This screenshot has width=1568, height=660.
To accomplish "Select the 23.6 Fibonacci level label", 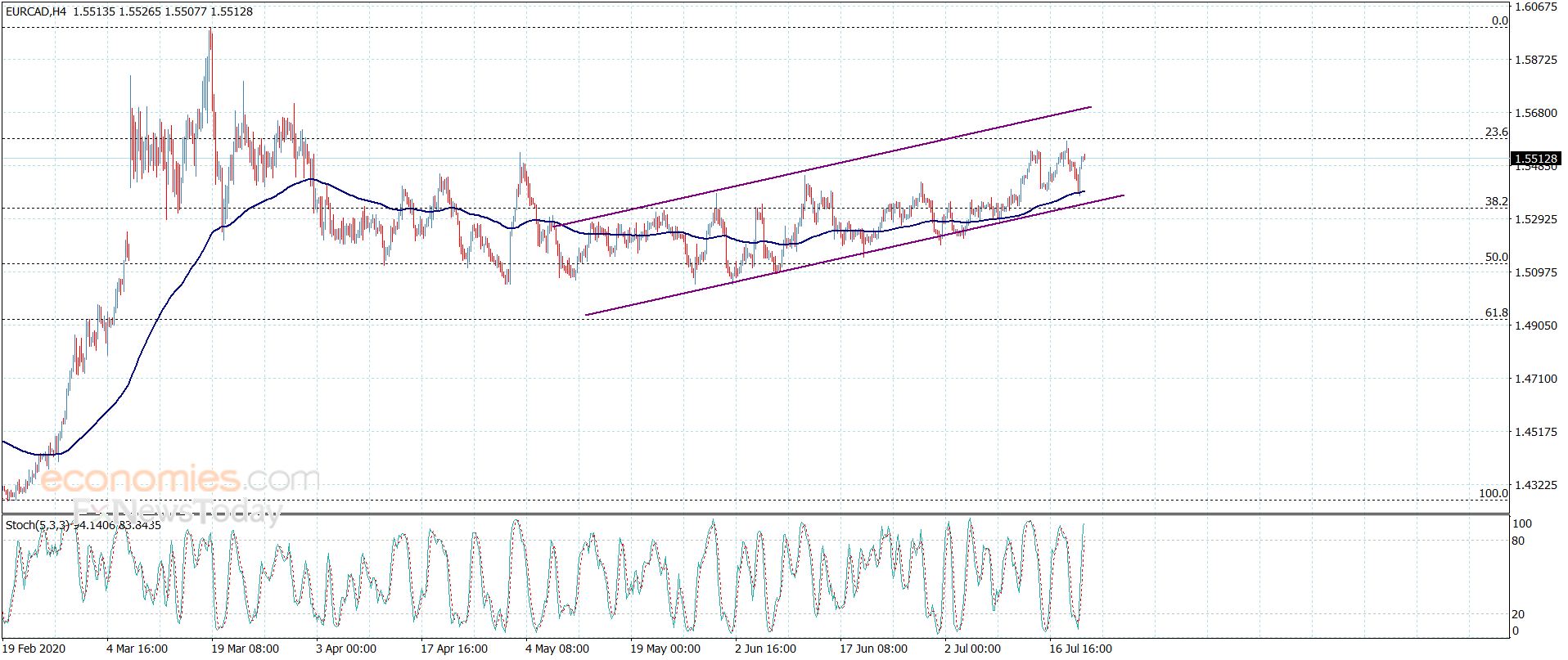I will (x=1496, y=132).
